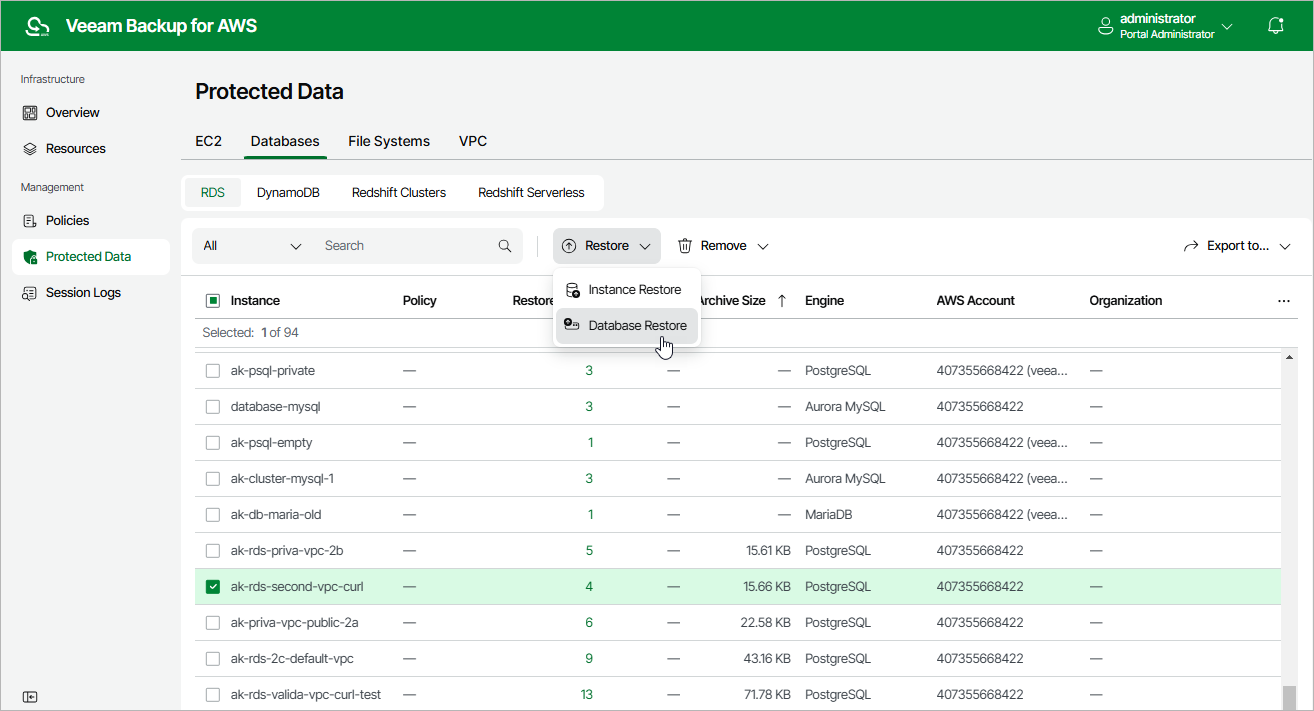
Task: Check the ak-cluster-mysql-1 row checkbox
Action: pos(213,479)
